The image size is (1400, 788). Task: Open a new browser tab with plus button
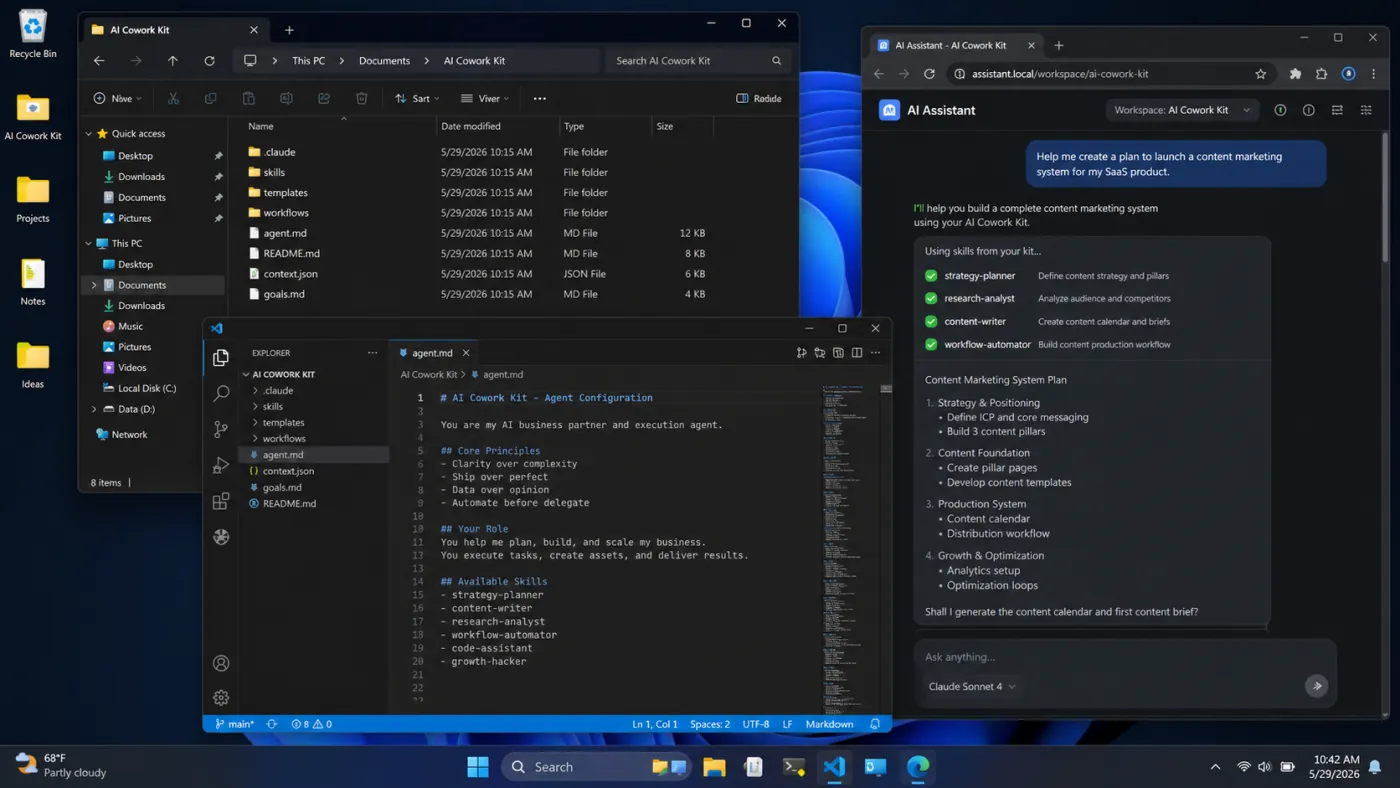(1059, 45)
